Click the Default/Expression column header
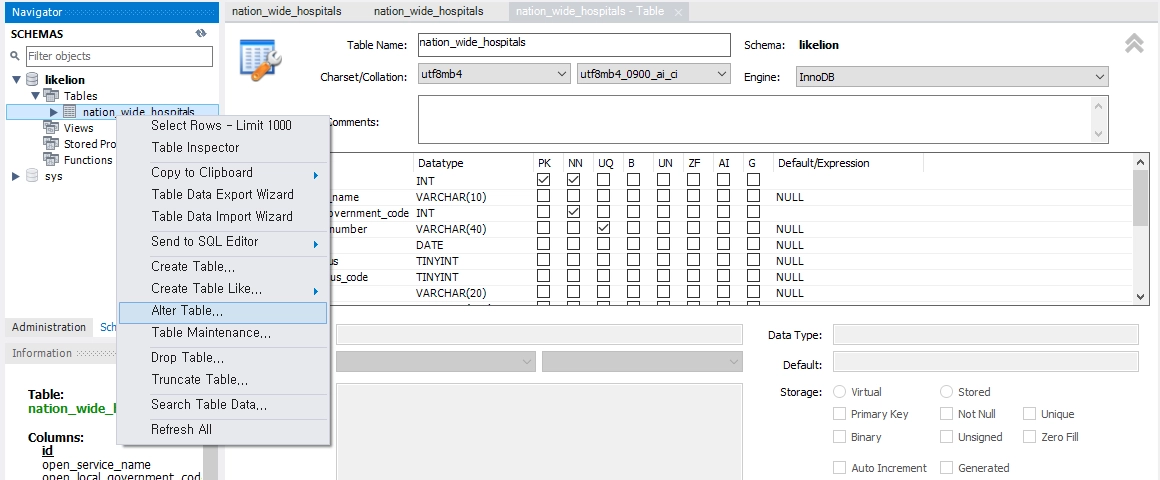Screen dimensions: 1160x480 pyautogui.click(x=848, y=163)
